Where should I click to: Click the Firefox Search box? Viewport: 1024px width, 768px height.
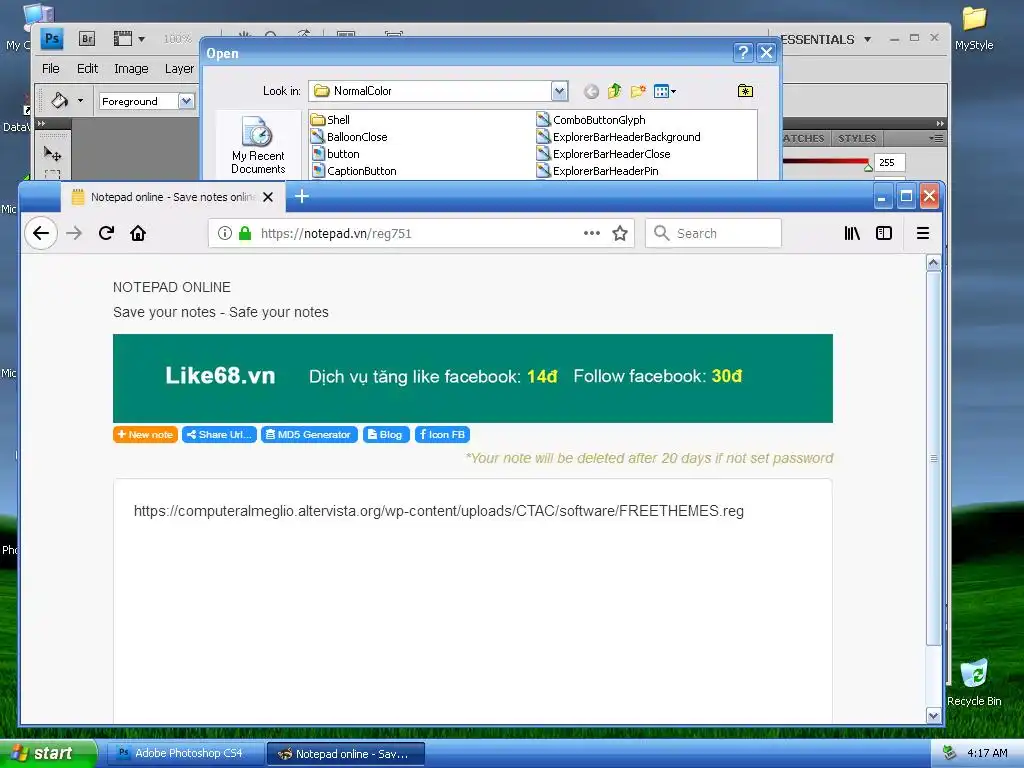pos(713,233)
